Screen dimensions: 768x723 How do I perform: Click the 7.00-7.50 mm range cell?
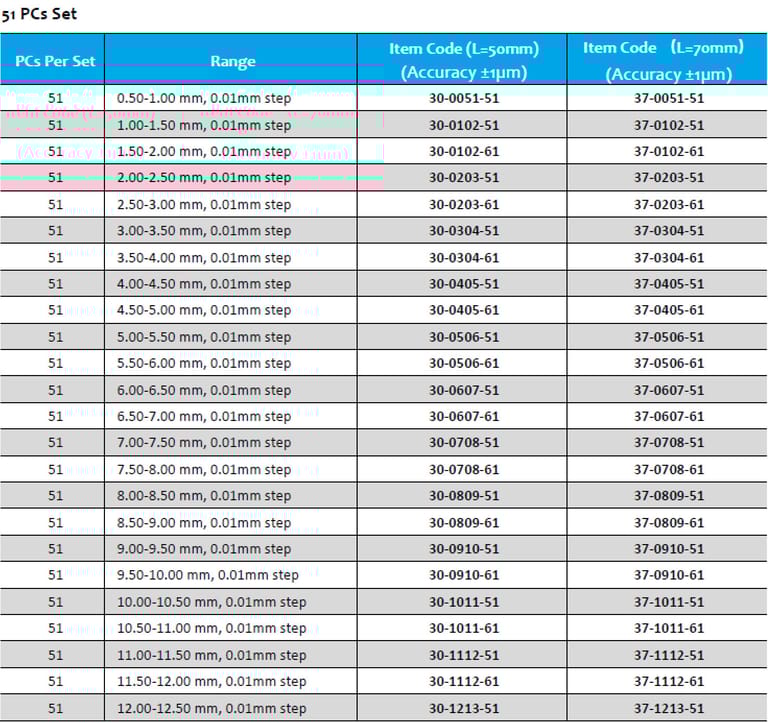click(x=204, y=443)
